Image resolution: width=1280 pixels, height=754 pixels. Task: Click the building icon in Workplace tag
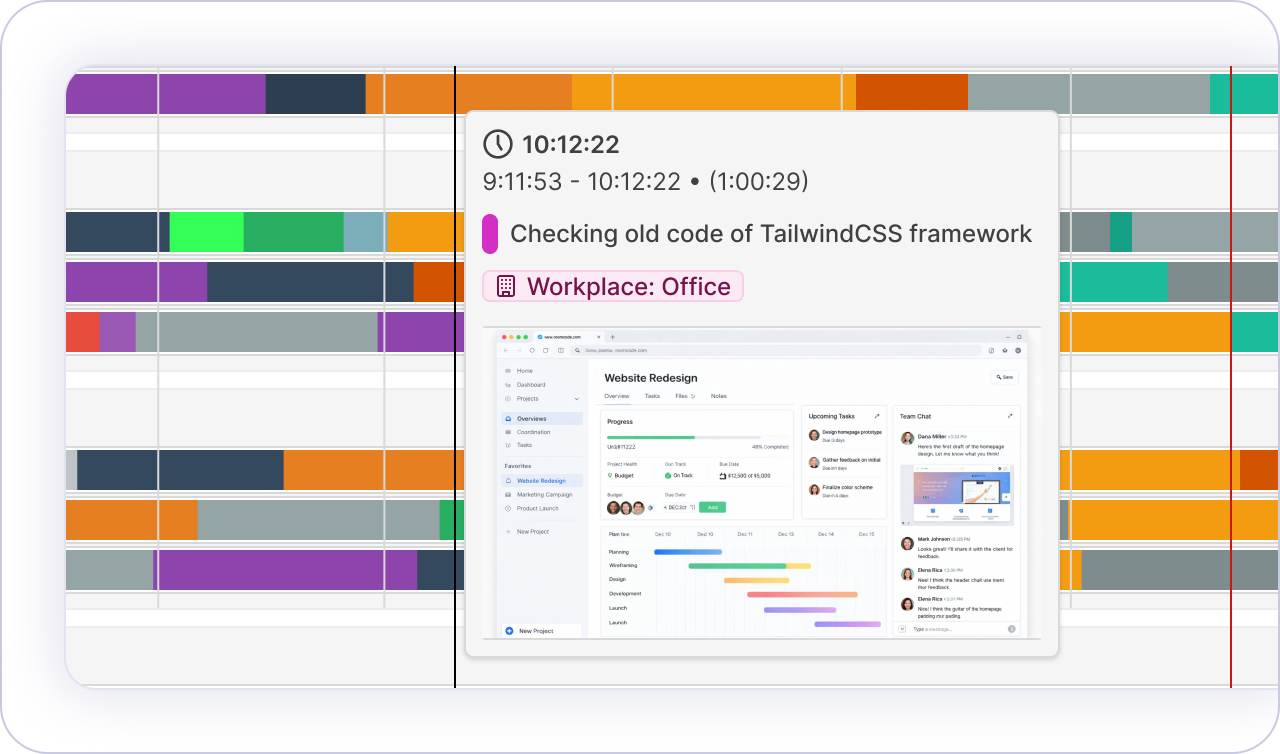[x=506, y=287]
